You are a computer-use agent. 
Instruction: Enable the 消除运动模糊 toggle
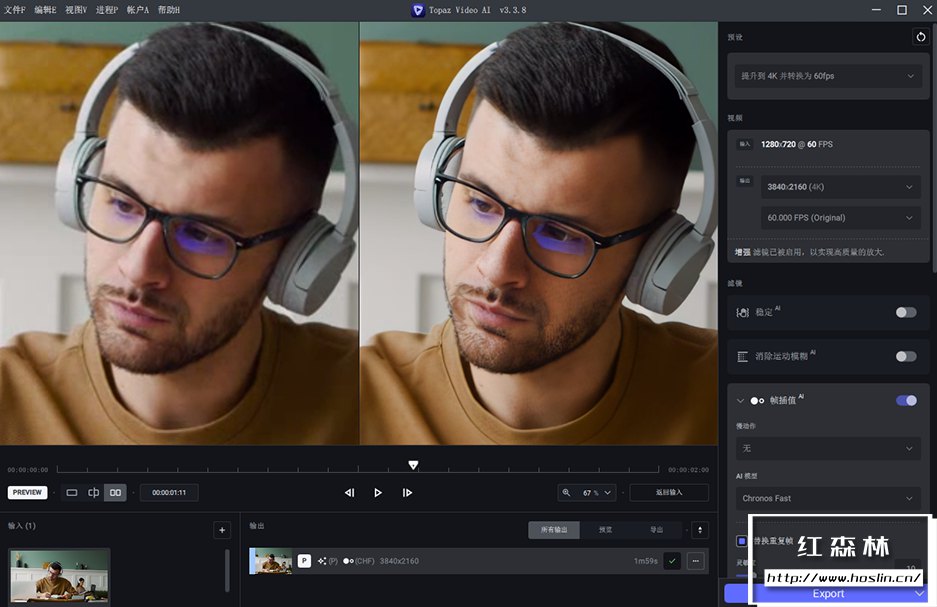pos(906,356)
